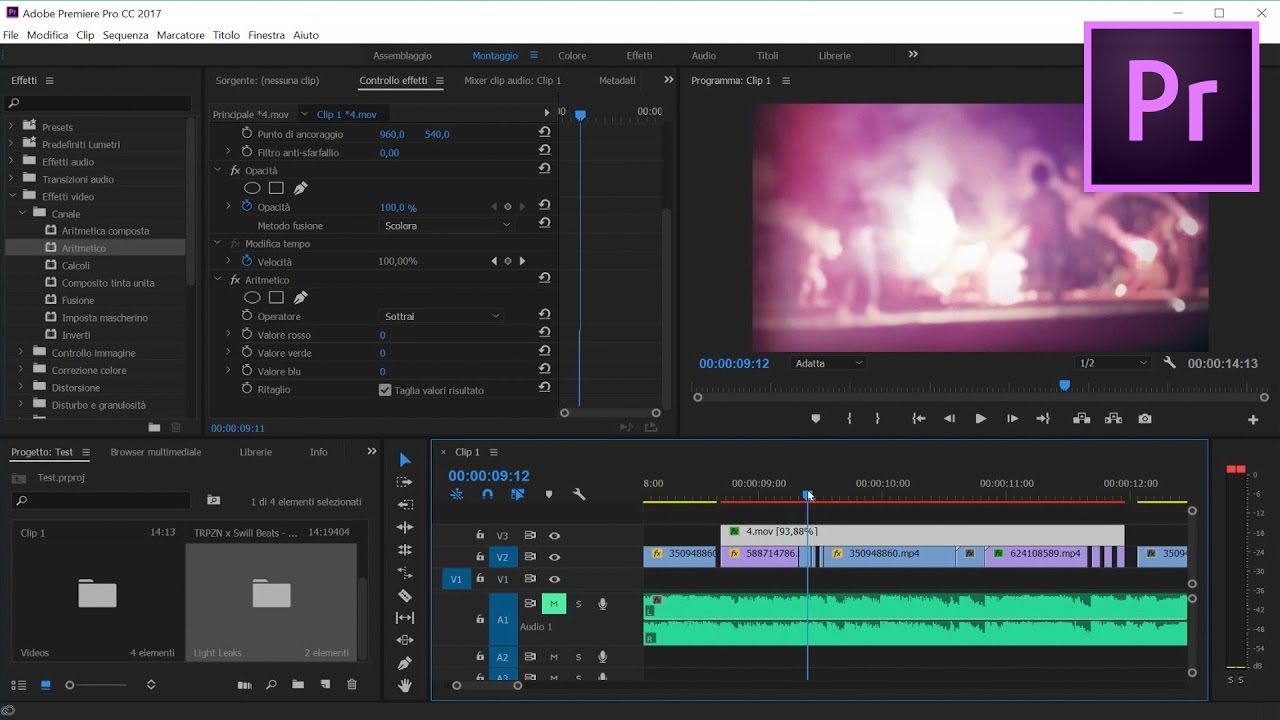Hide track V2 with eye icon

(x=554, y=558)
